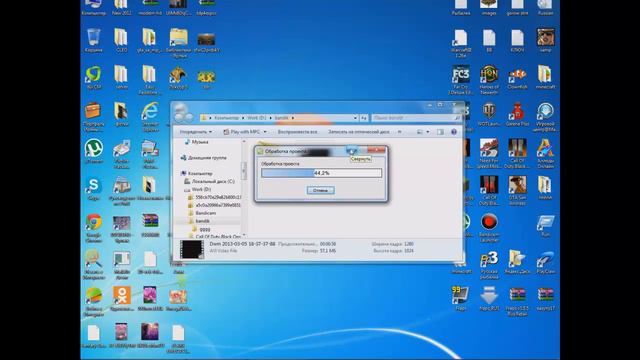640x360 pixels.
Task: Click Воспроизвести все in Explorer toolbar
Action: (297, 132)
